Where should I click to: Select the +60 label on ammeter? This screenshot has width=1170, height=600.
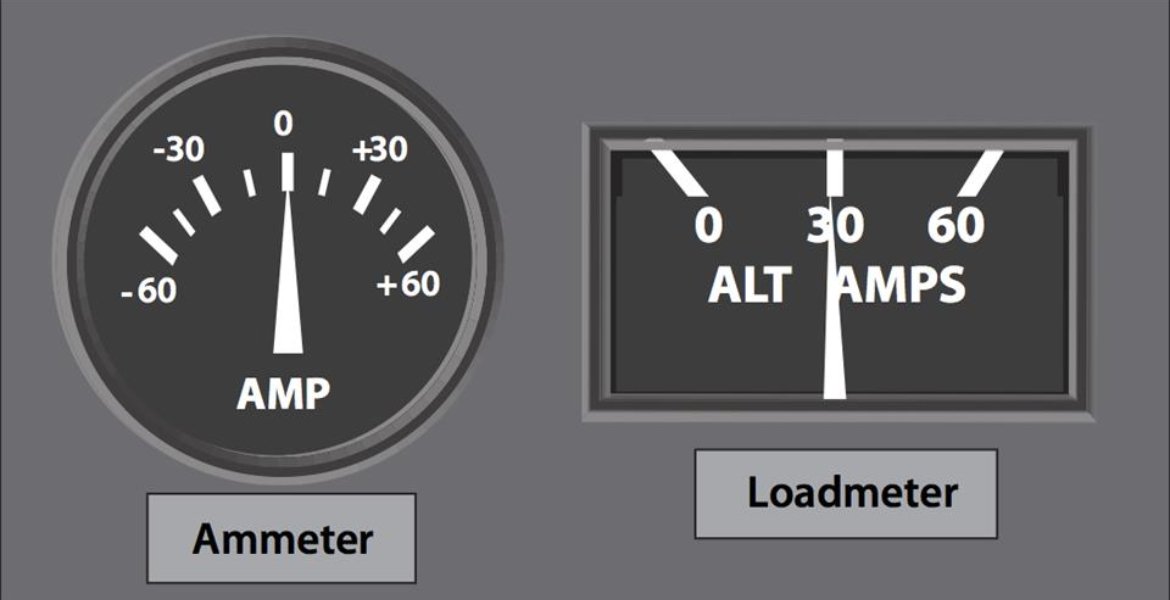click(x=408, y=284)
